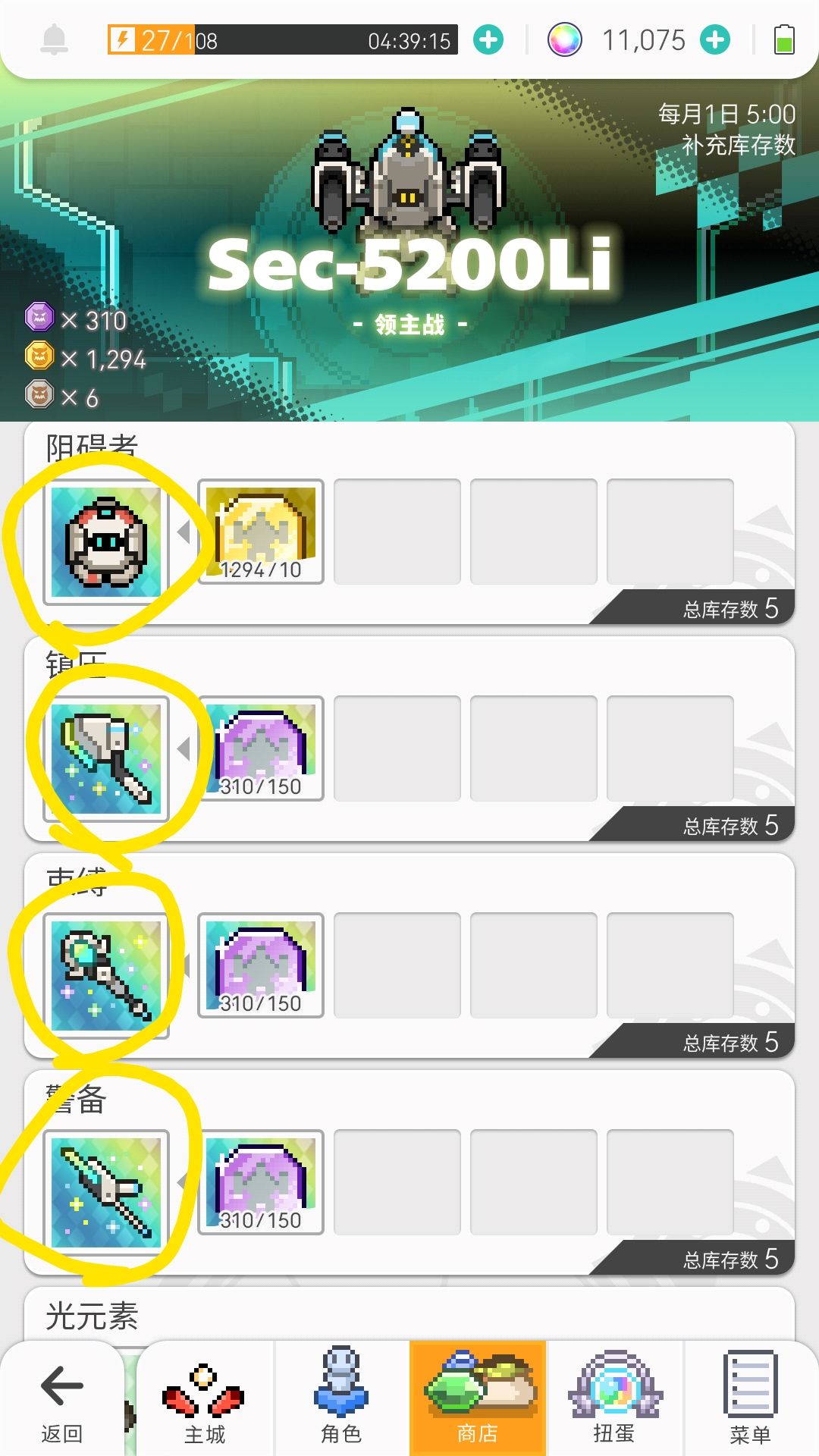Tap the purple coin cost in the sword row
This screenshot has height=1456, width=819.
[x=261, y=1182]
